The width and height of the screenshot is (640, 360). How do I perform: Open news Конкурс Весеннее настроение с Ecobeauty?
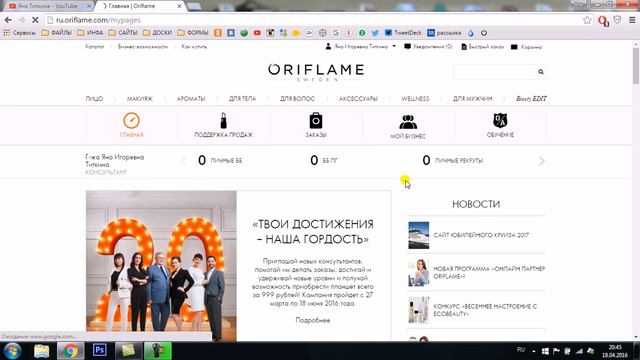point(485,310)
